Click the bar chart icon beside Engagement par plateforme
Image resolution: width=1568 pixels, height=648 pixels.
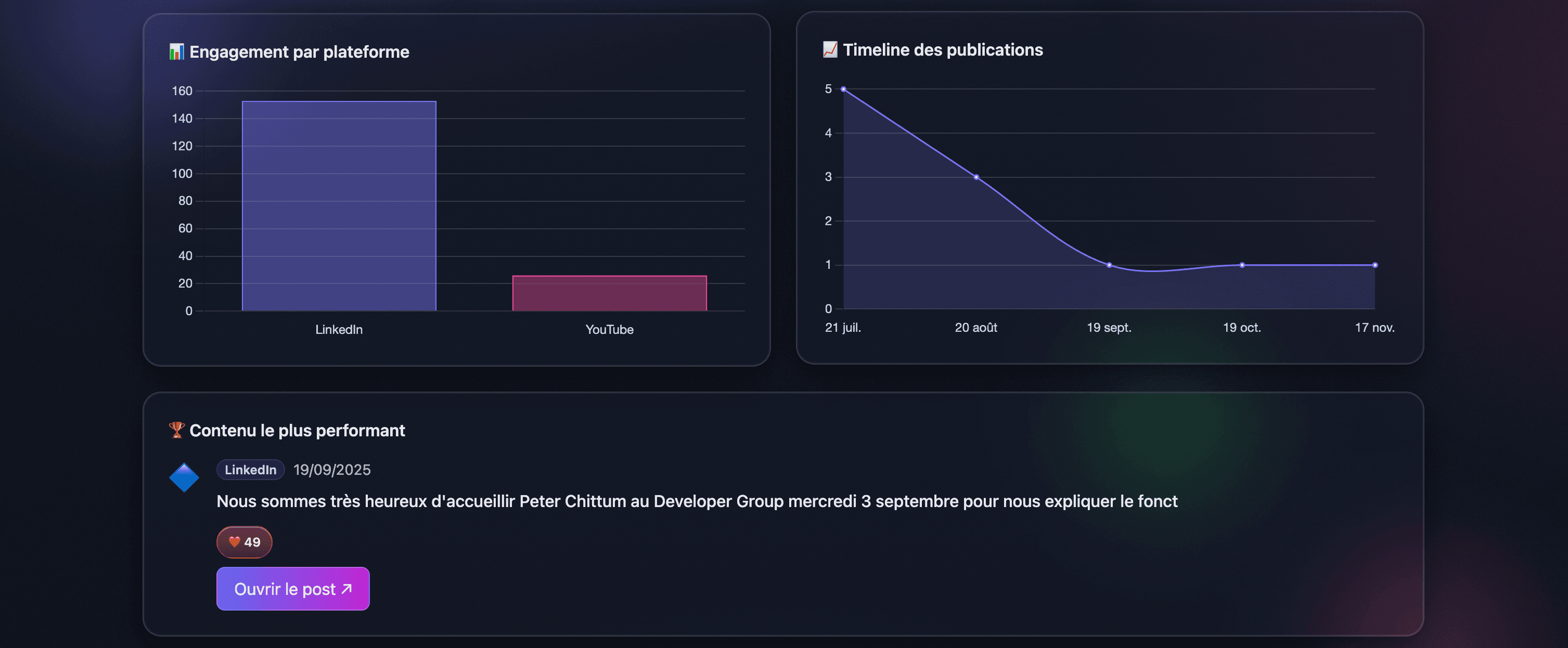176,51
